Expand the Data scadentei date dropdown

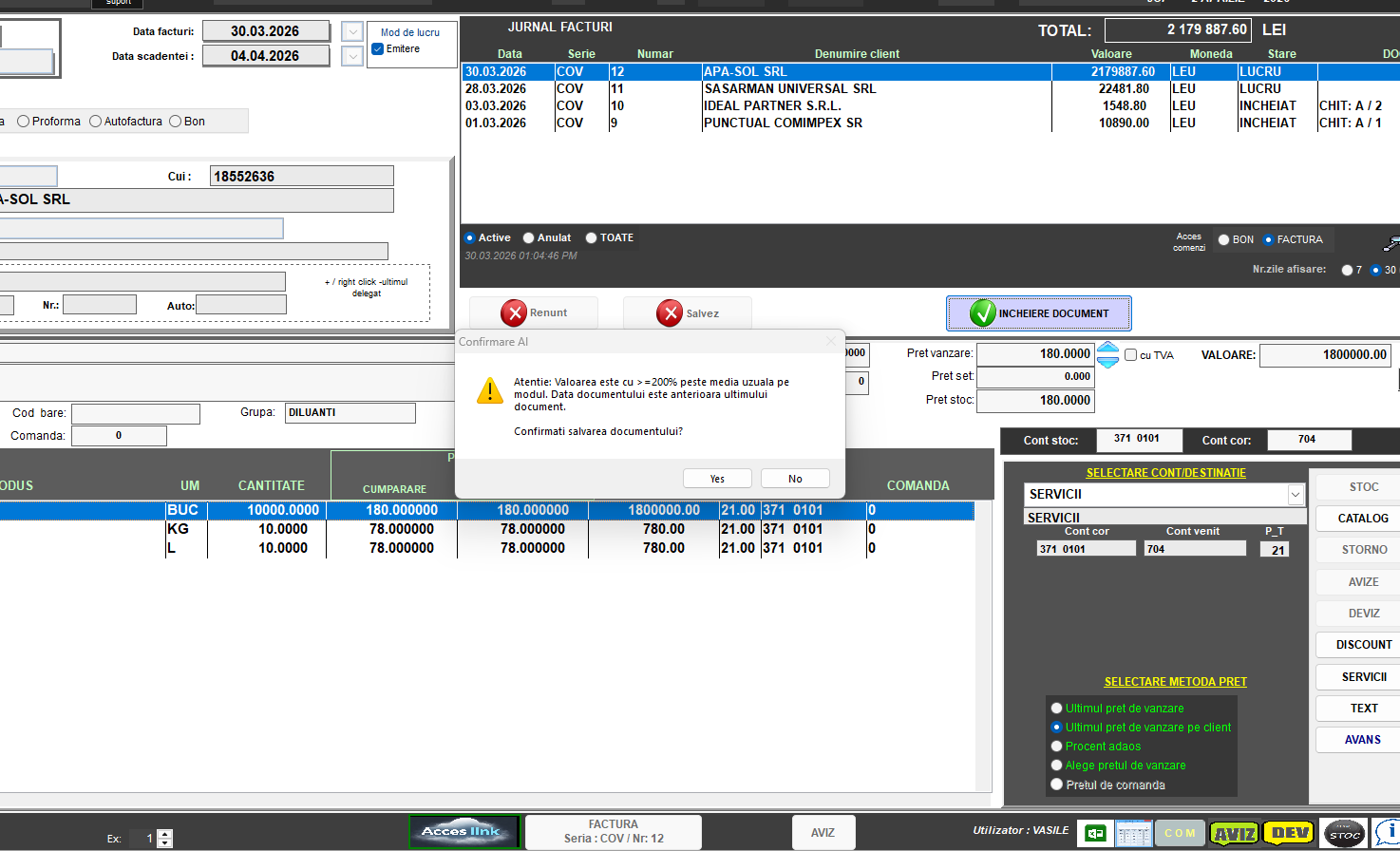[x=352, y=56]
